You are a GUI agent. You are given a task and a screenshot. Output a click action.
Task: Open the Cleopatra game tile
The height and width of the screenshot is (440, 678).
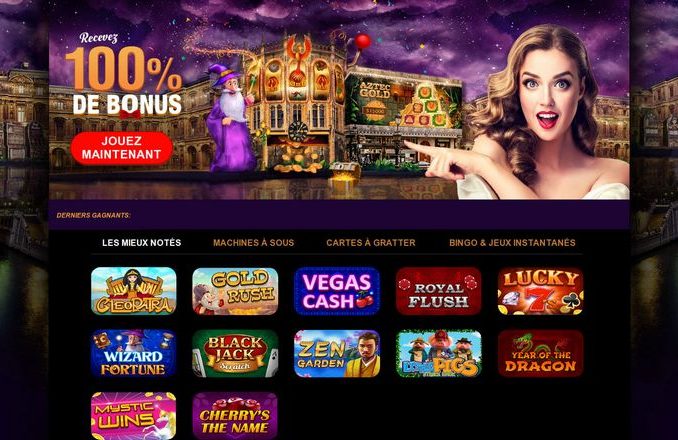pos(134,291)
